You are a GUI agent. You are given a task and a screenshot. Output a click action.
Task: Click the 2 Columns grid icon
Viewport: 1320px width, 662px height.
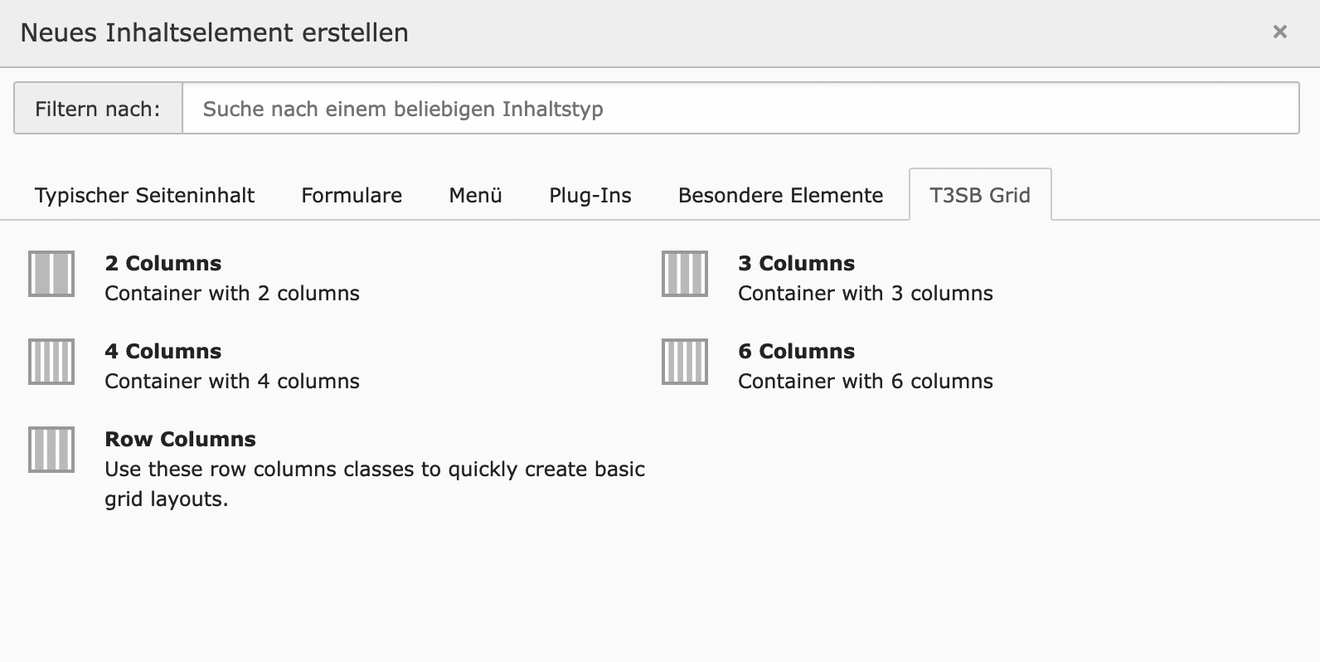pos(51,274)
